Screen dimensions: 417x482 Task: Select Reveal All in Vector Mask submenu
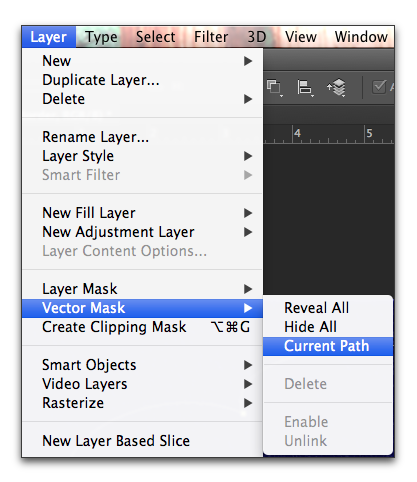point(328,308)
